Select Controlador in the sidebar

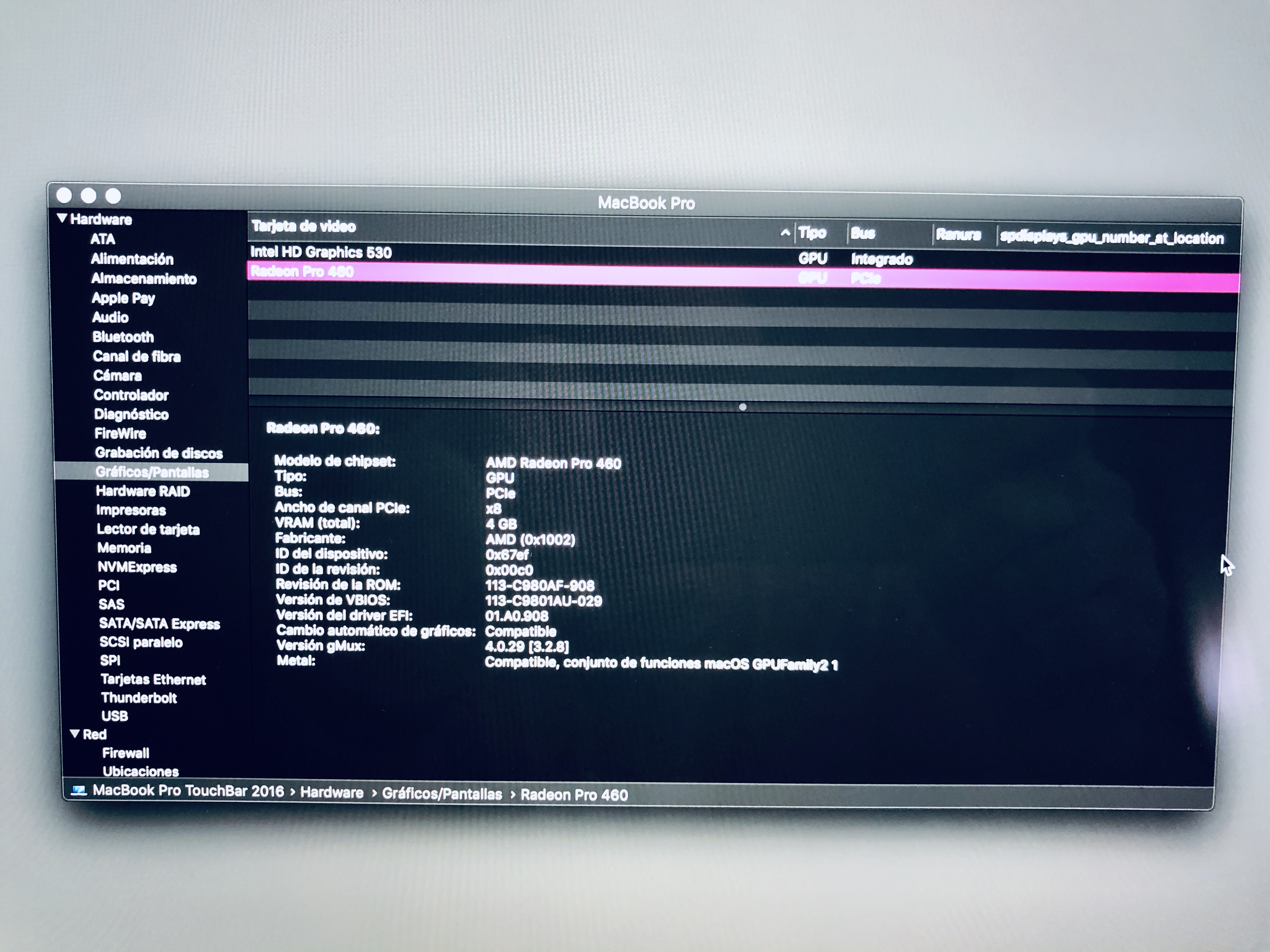pyautogui.click(x=131, y=395)
